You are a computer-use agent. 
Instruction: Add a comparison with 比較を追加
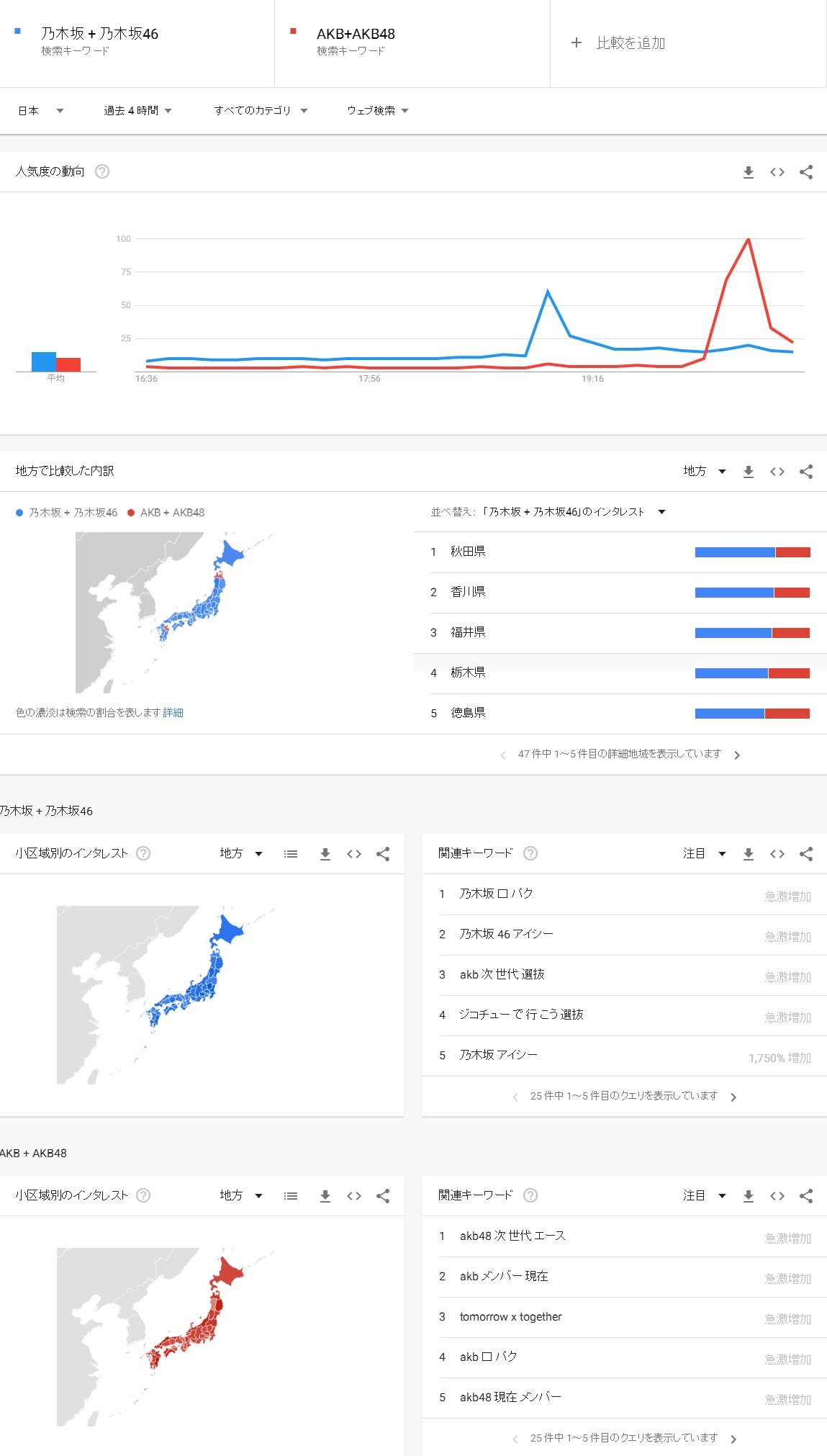[x=618, y=43]
